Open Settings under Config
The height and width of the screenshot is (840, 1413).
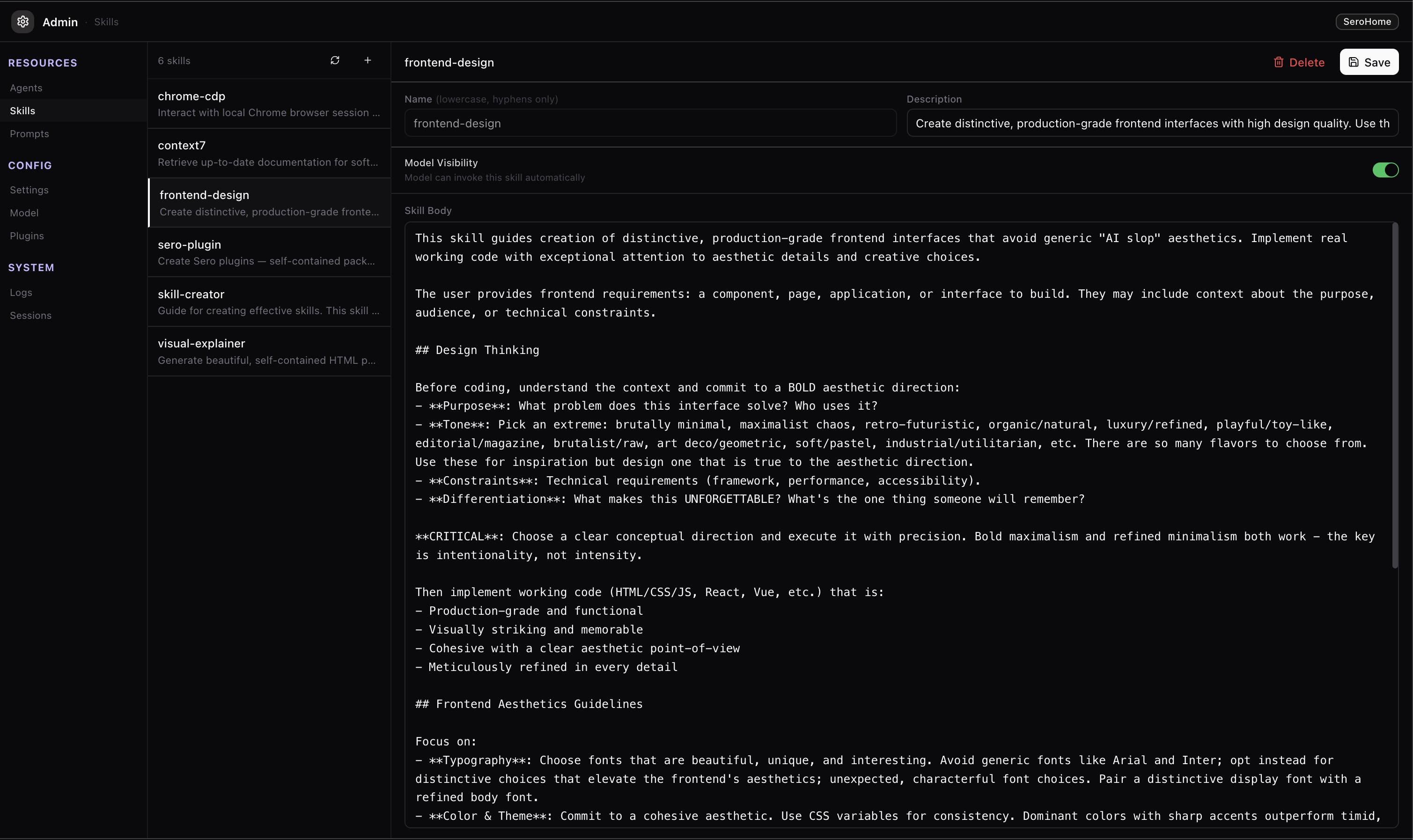tap(29, 190)
